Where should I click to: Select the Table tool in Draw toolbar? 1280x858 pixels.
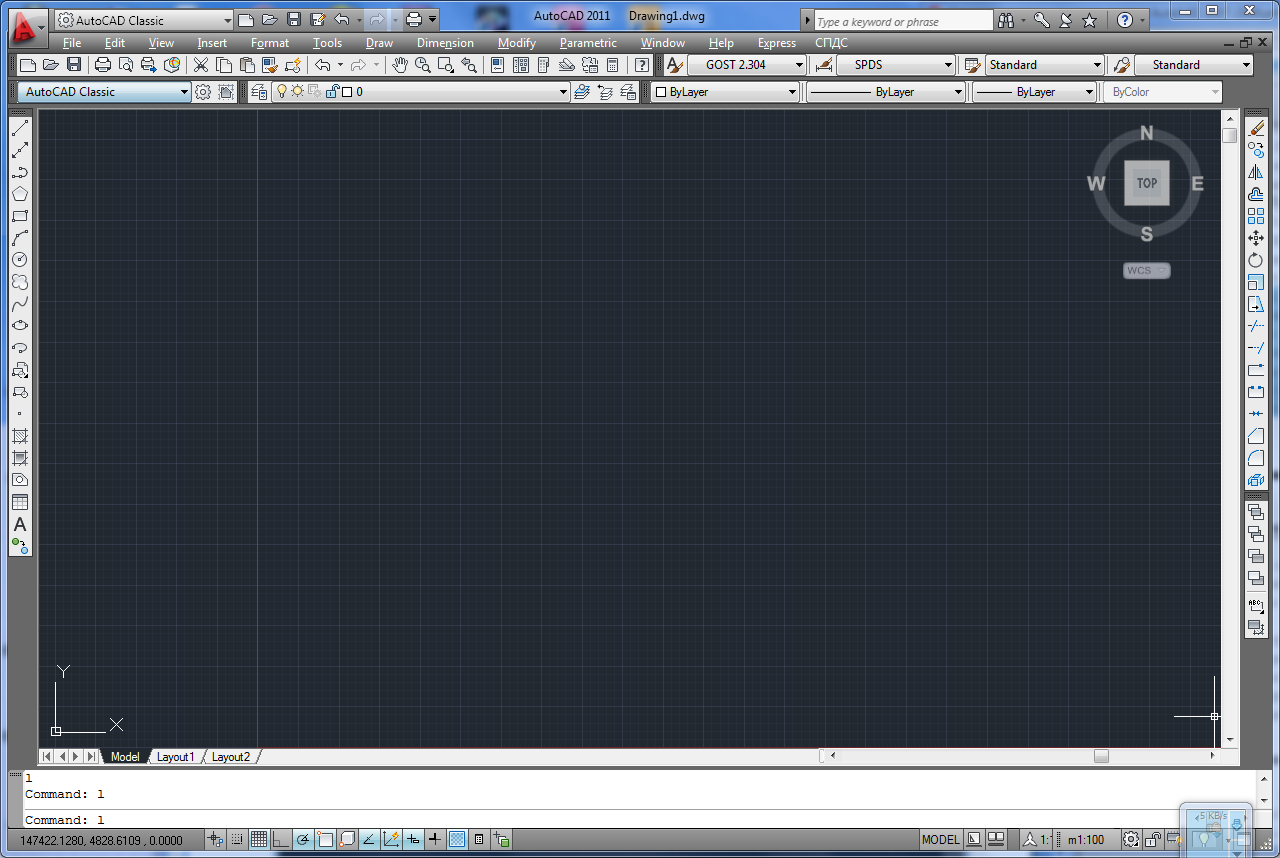point(20,502)
